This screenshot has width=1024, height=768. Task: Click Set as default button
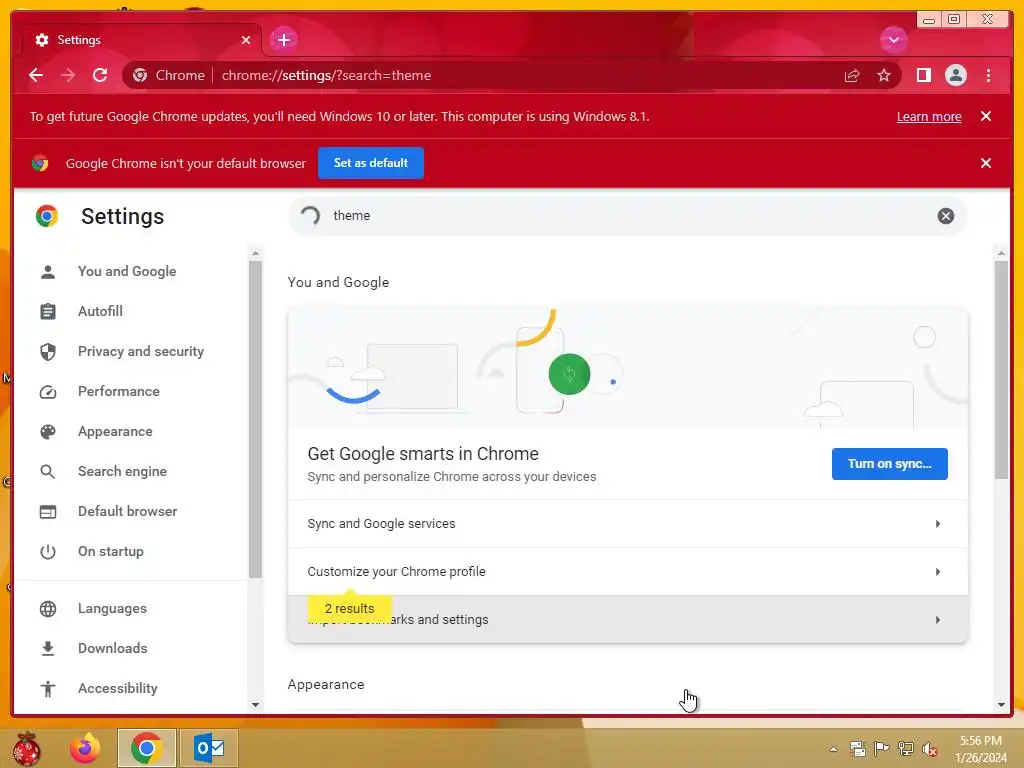coord(370,163)
